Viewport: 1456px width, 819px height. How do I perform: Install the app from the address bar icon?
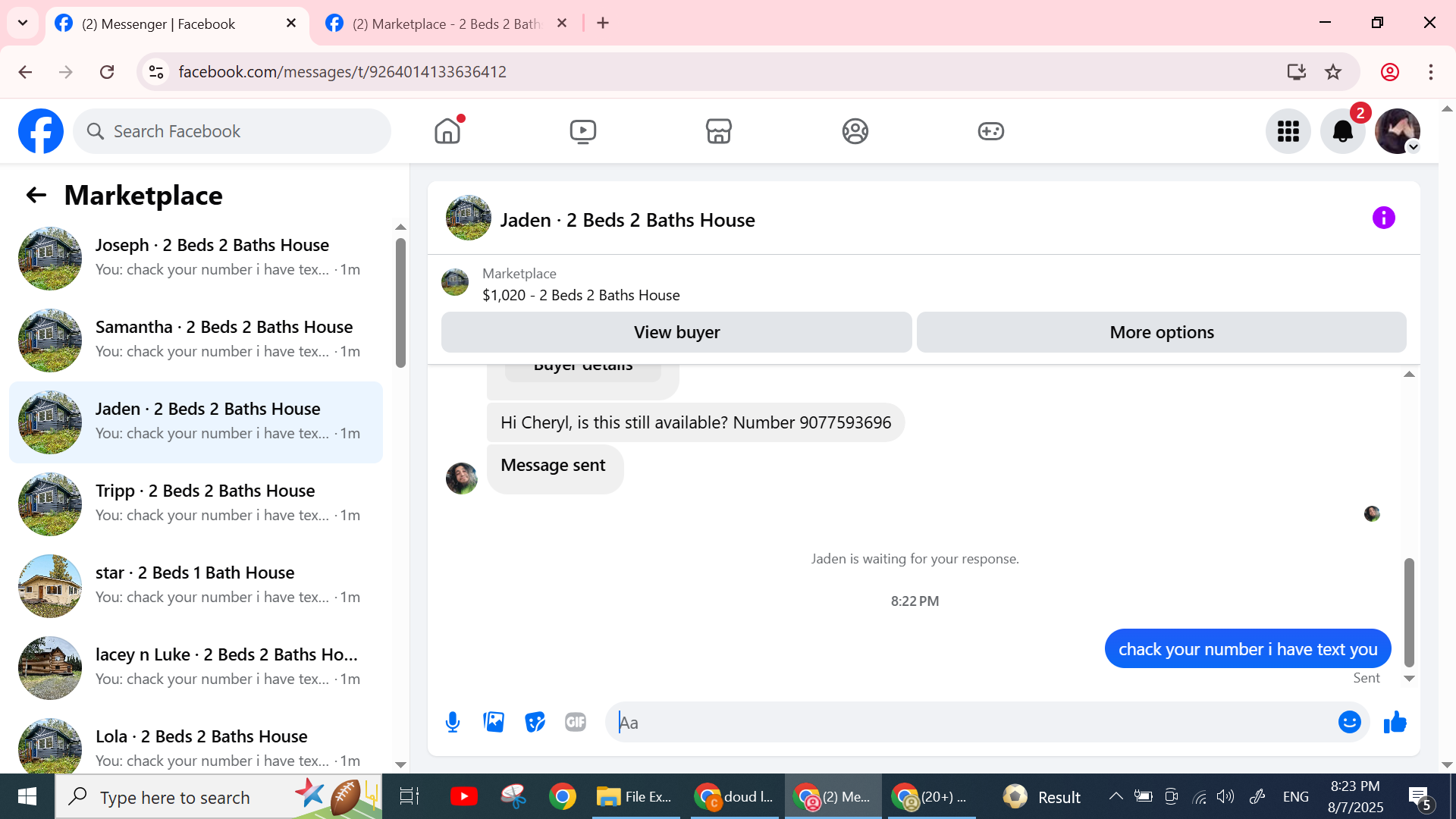coord(1296,72)
